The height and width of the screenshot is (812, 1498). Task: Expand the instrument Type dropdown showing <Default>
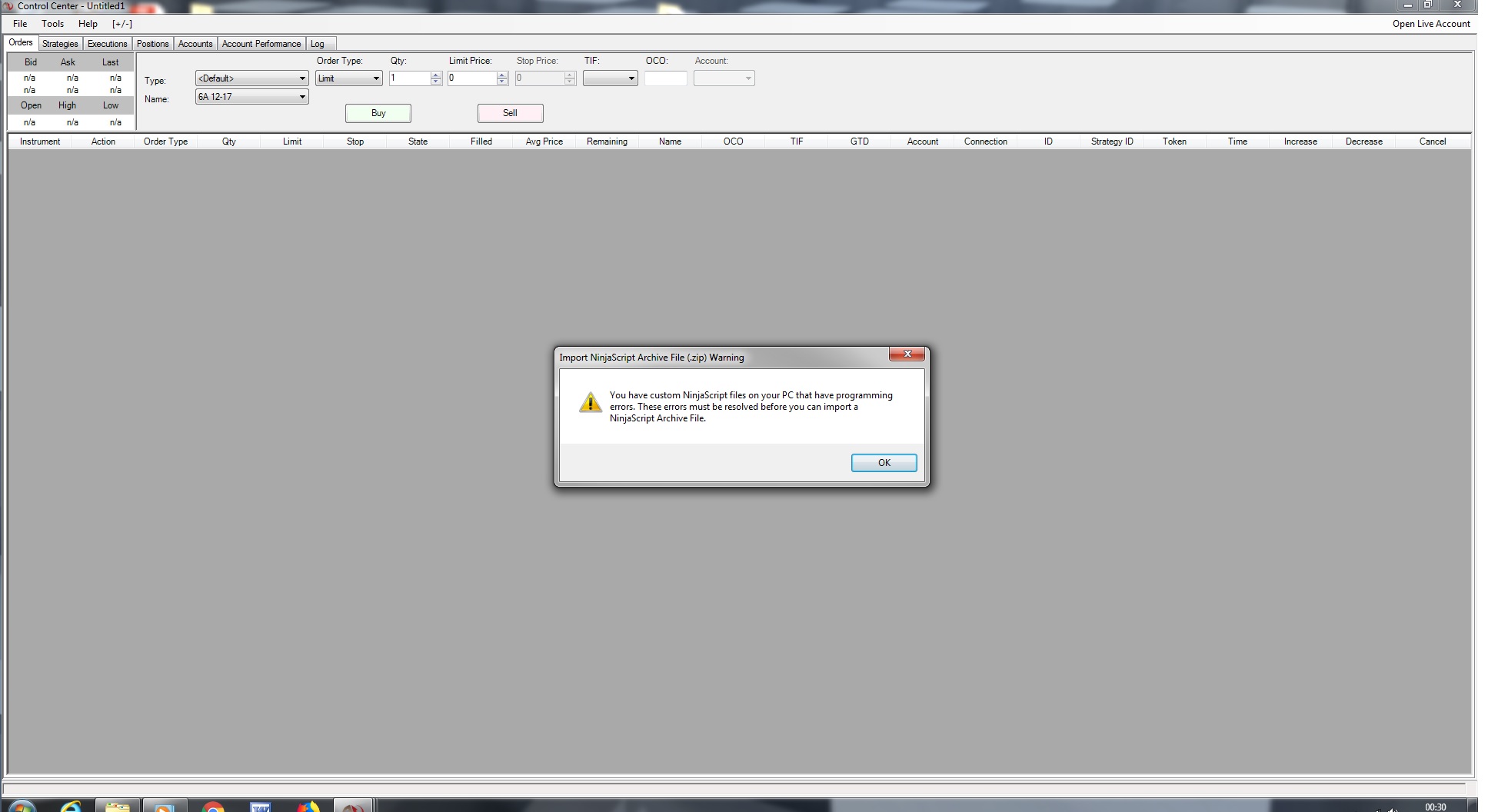tap(252, 78)
